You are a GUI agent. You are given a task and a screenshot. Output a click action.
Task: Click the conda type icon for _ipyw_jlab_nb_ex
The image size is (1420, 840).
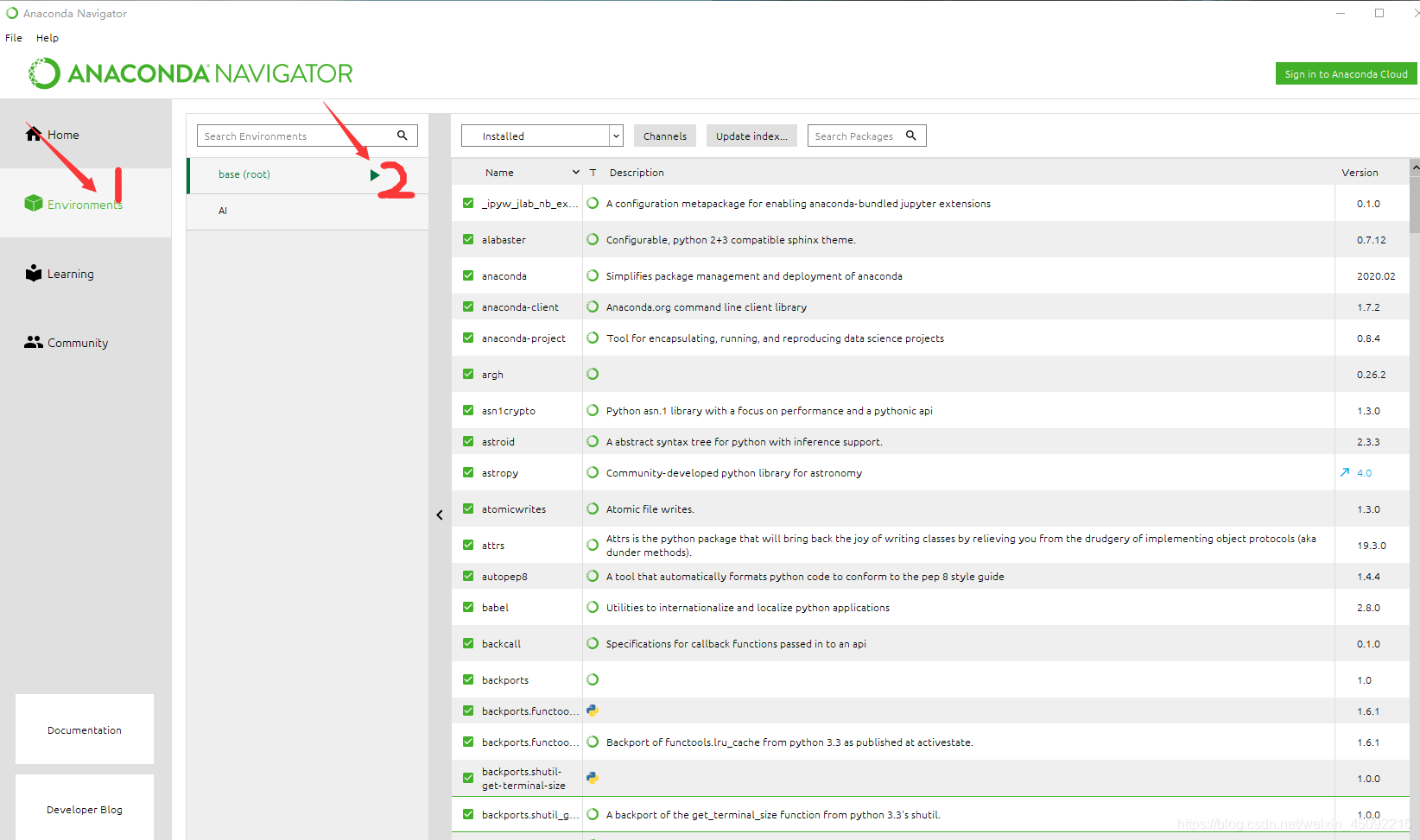(x=593, y=203)
